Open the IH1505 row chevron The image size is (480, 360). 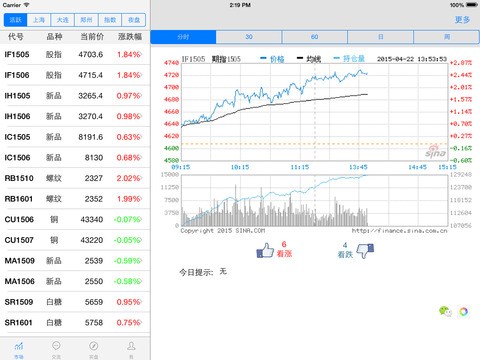click(141, 96)
